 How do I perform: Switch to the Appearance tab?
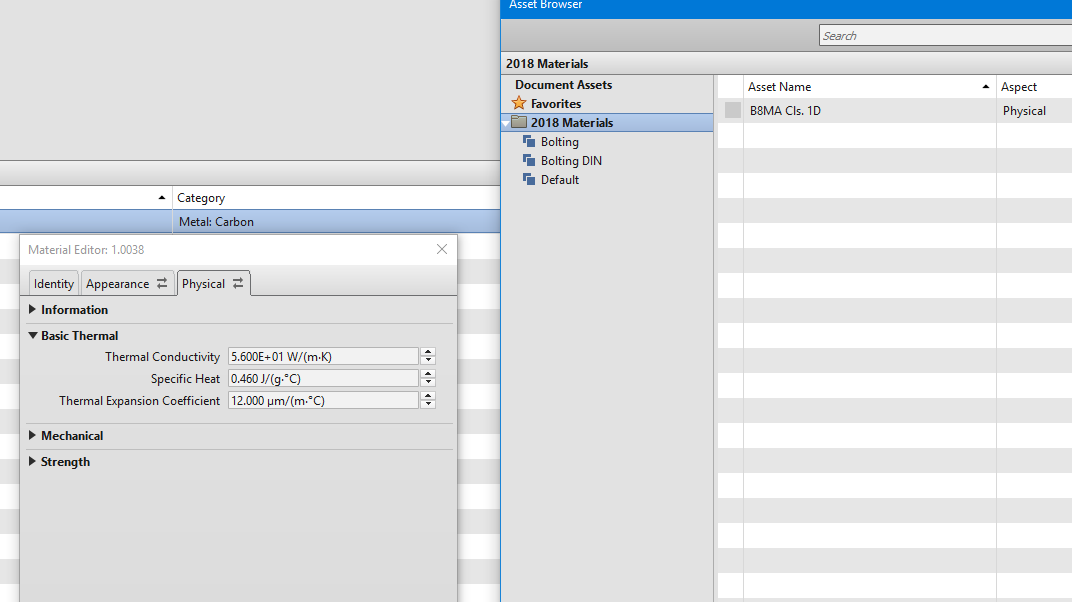pos(117,283)
